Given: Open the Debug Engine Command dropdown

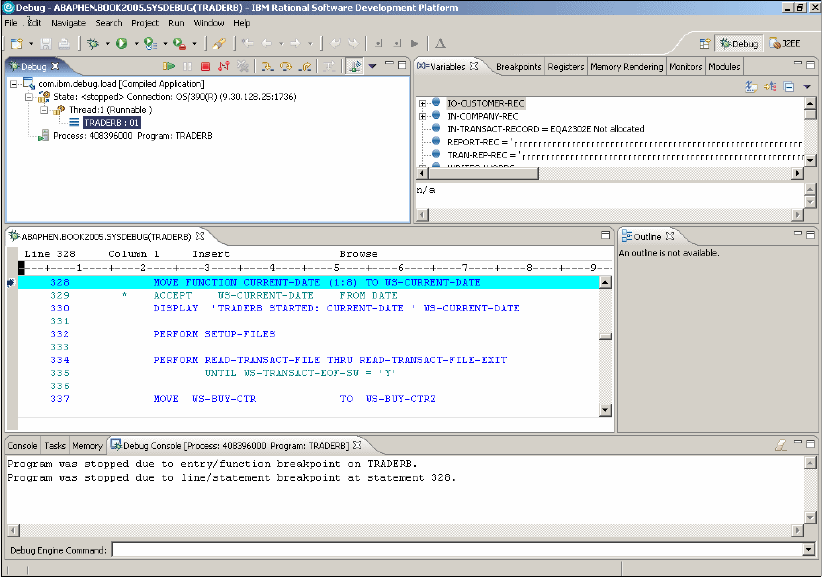Looking at the screenshot, I should pos(808,550).
